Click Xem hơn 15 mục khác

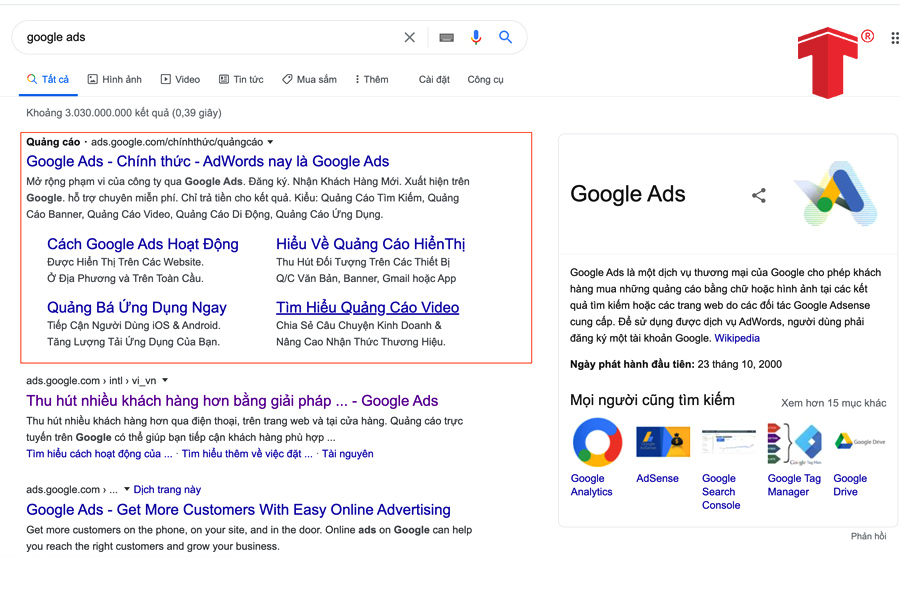[x=833, y=403]
